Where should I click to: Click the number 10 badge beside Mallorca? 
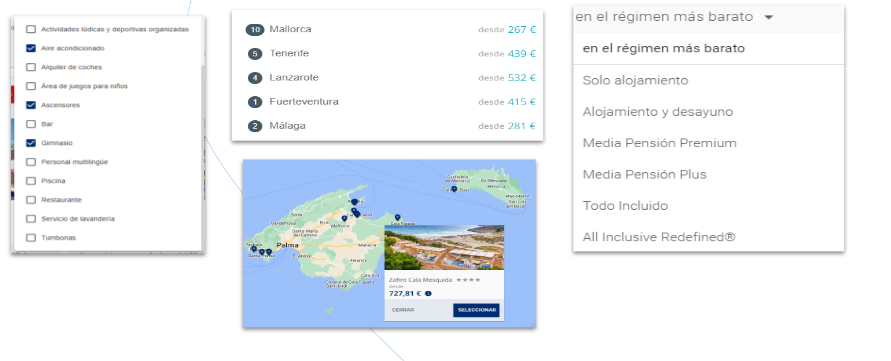coord(255,30)
